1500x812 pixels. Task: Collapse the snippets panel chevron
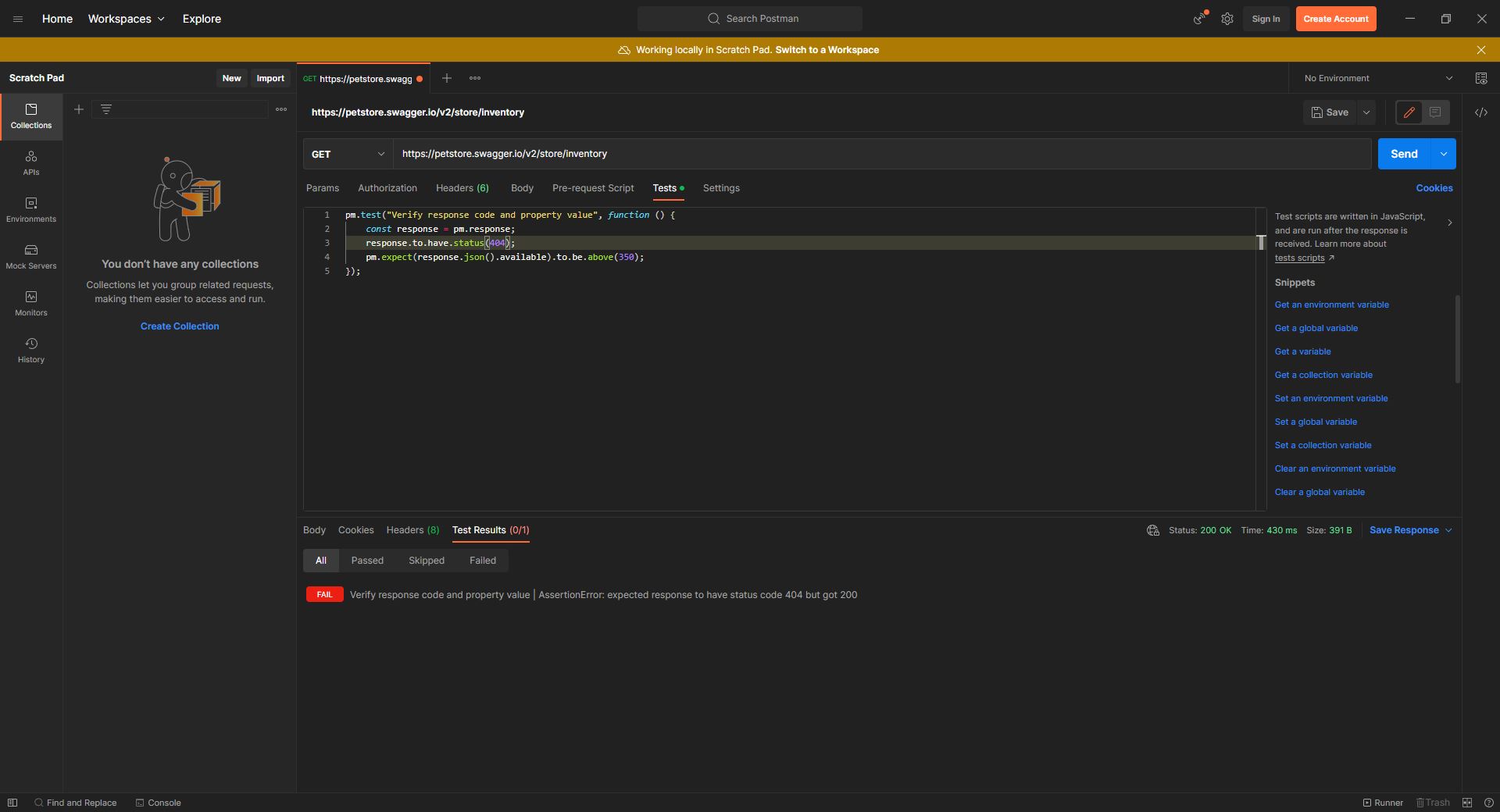tap(1450, 223)
